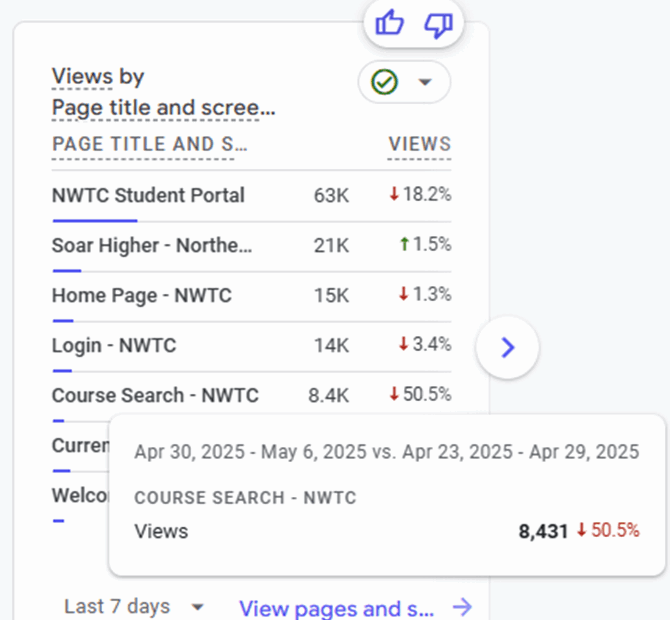This screenshot has height=620, width=670.
Task: Click the 14K views value
Action: tap(331, 346)
